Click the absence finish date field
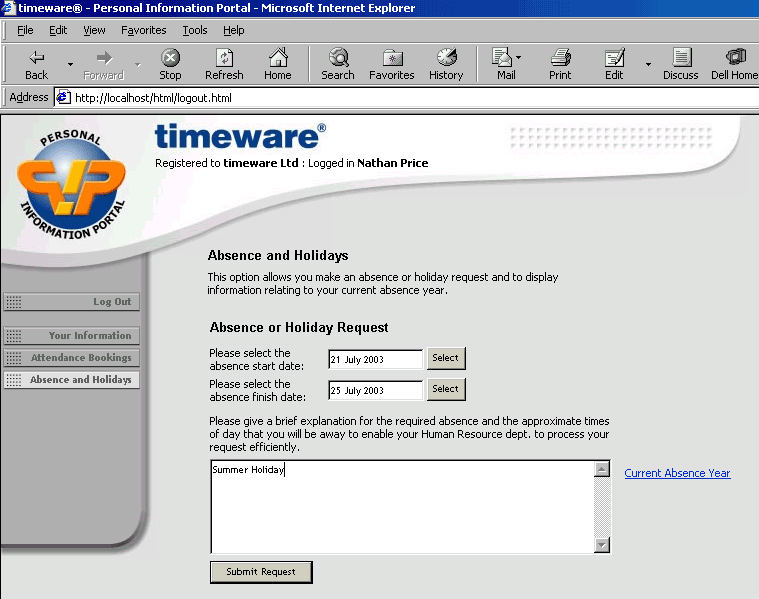The image size is (759, 599). click(376, 390)
